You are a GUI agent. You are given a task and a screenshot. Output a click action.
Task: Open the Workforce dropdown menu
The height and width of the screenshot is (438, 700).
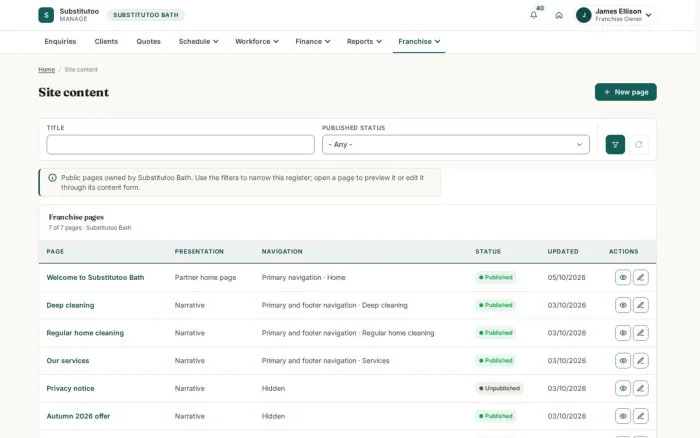(x=257, y=42)
